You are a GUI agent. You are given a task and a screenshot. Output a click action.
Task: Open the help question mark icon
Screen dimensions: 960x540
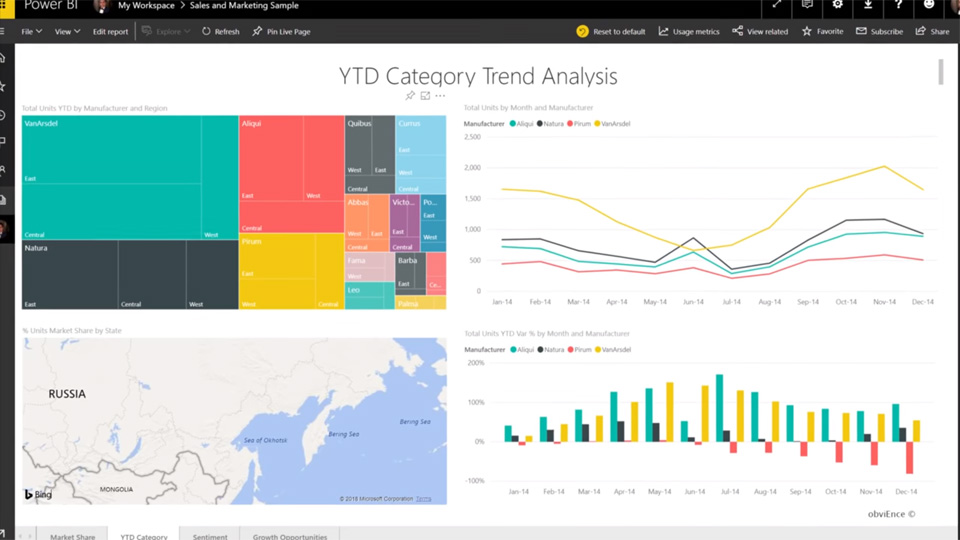click(899, 5)
